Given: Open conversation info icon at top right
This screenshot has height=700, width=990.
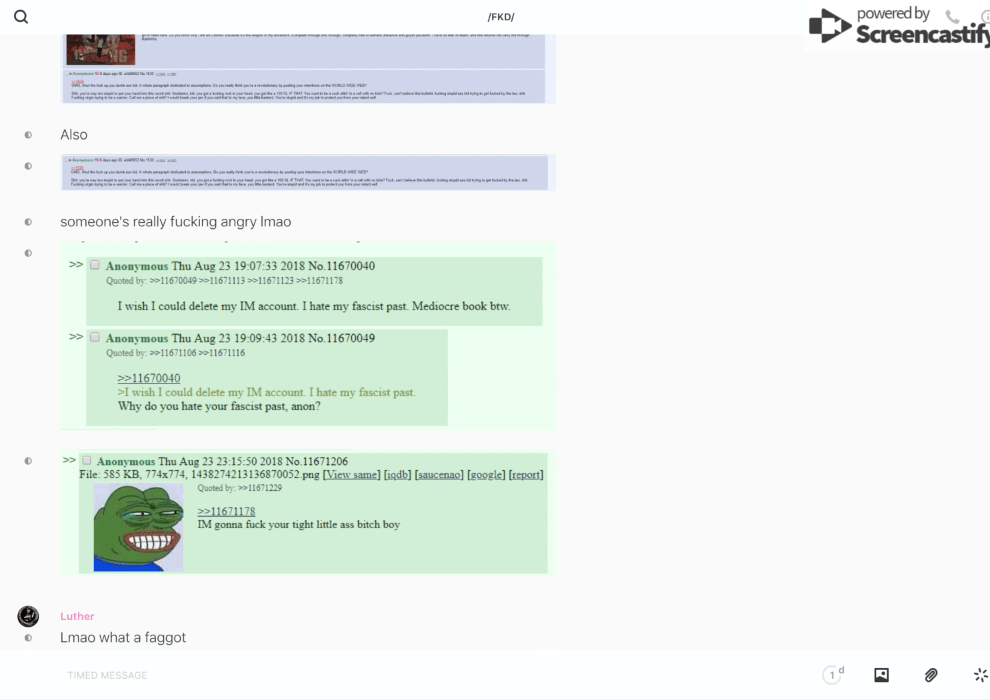Looking at the screenshot, I should click(984, 17).
